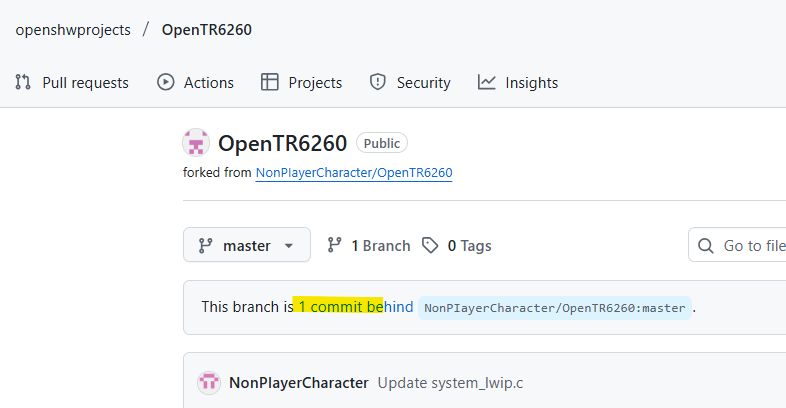Go to the openshwprojects owner breadcrumb
The height and width of the screenshot is (408, 786).
(73, 30)
